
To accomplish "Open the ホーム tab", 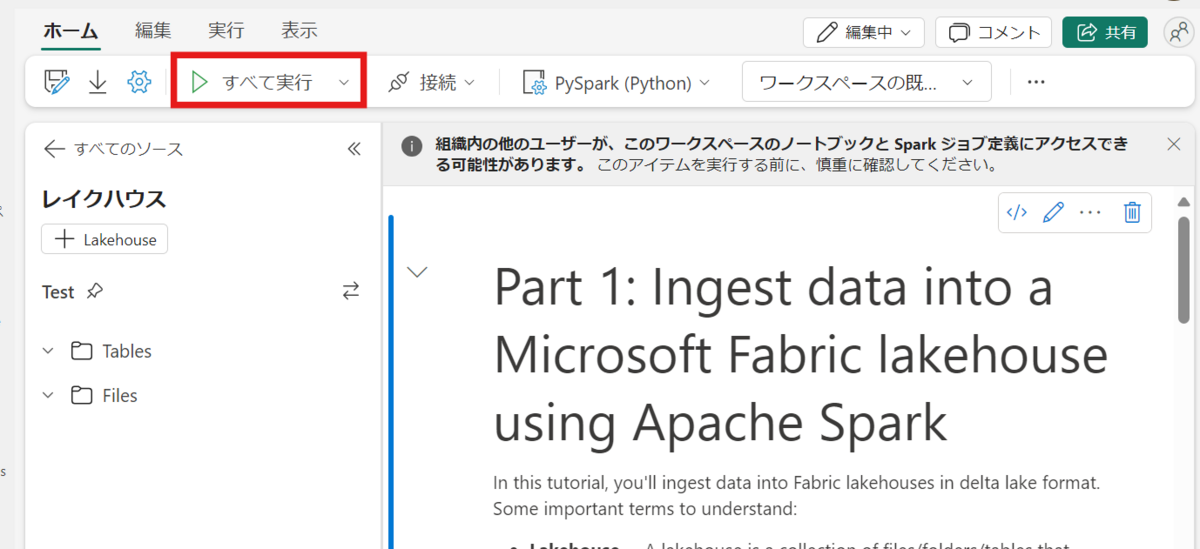I will 71,31.
